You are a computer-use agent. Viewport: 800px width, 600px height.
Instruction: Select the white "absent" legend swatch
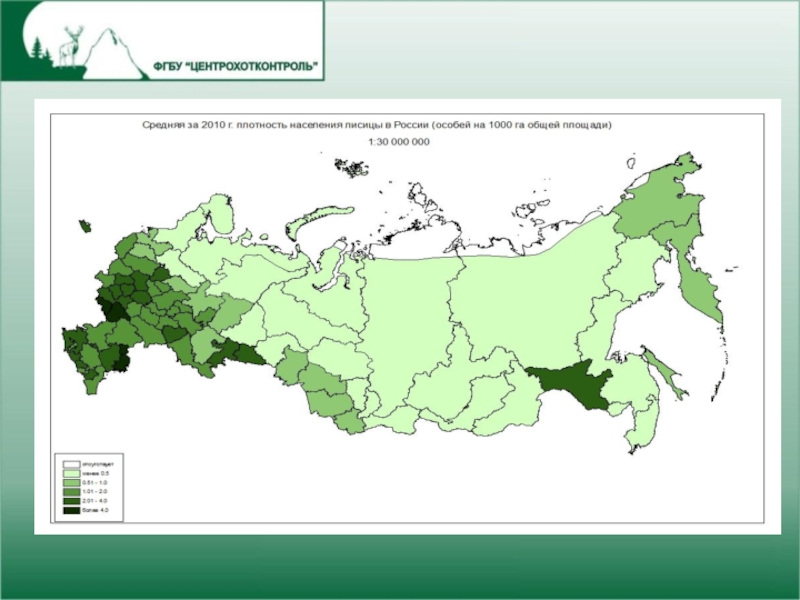tap(72, 465)
